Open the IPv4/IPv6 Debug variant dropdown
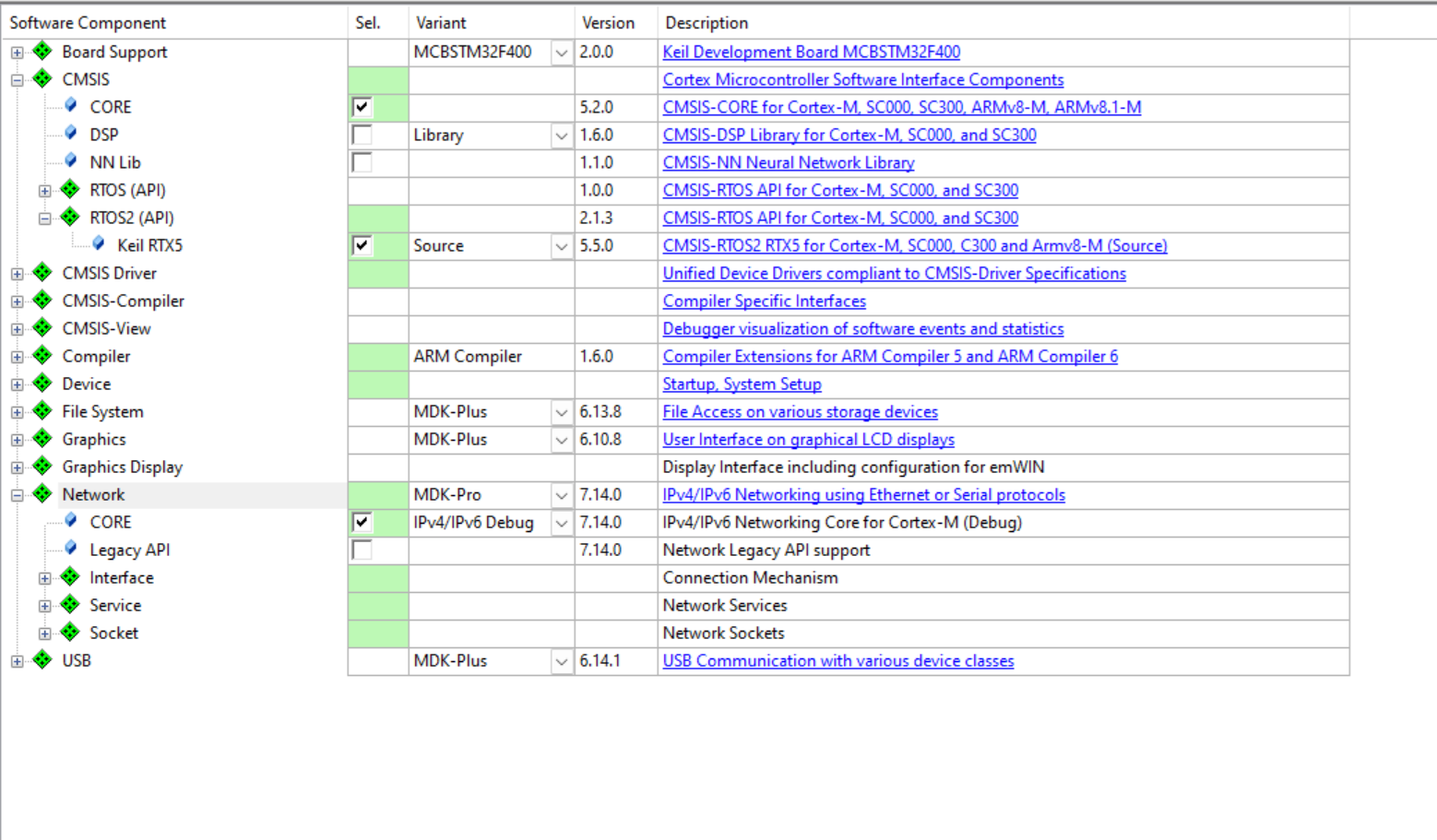 click(x=561, y=523)
